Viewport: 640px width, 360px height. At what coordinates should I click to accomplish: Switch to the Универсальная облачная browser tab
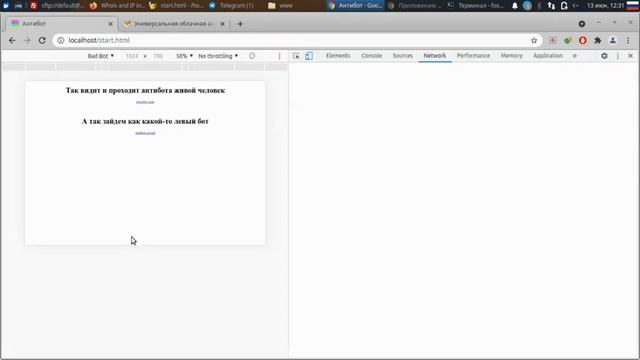tap(174, 24)
